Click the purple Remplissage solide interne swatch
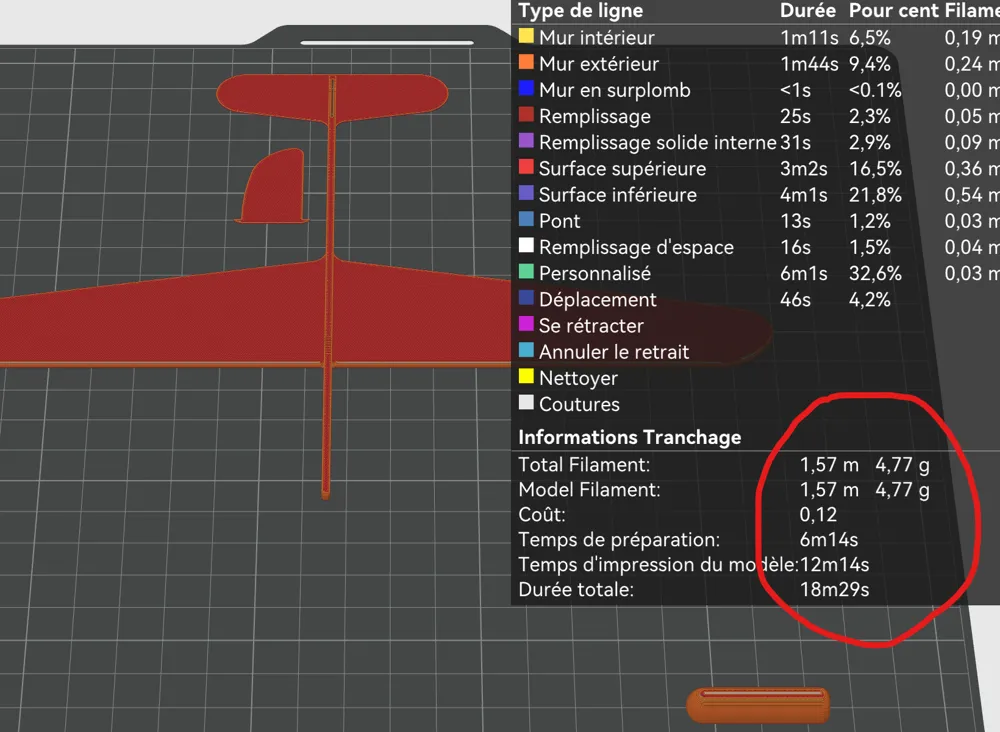This screenshot has width=1000, height=732. point(526,142)
